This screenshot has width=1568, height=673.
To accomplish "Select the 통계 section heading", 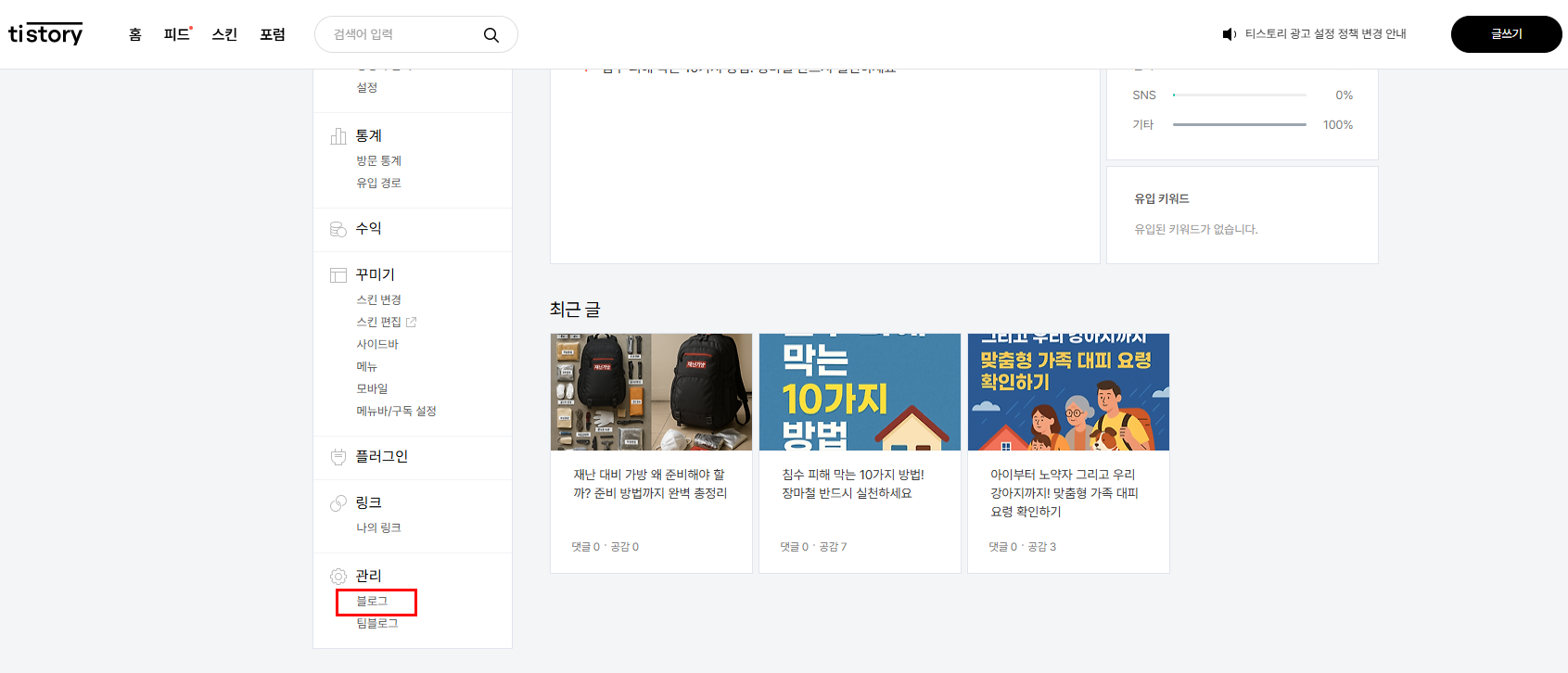I will tap(369, 136).
